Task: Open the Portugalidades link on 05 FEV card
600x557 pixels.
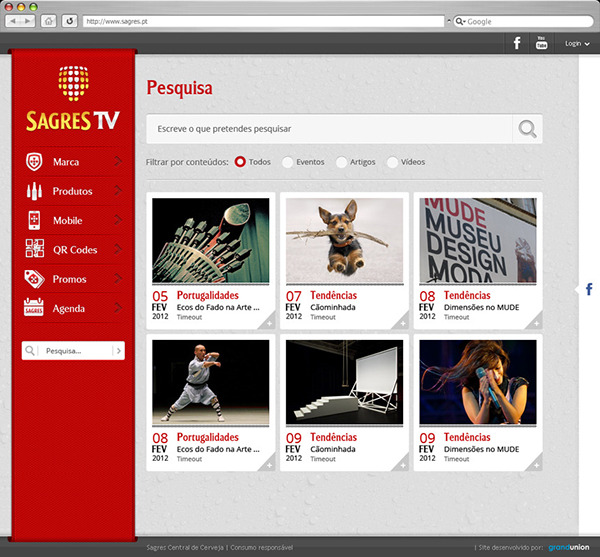Action: [x=207, y=295]
